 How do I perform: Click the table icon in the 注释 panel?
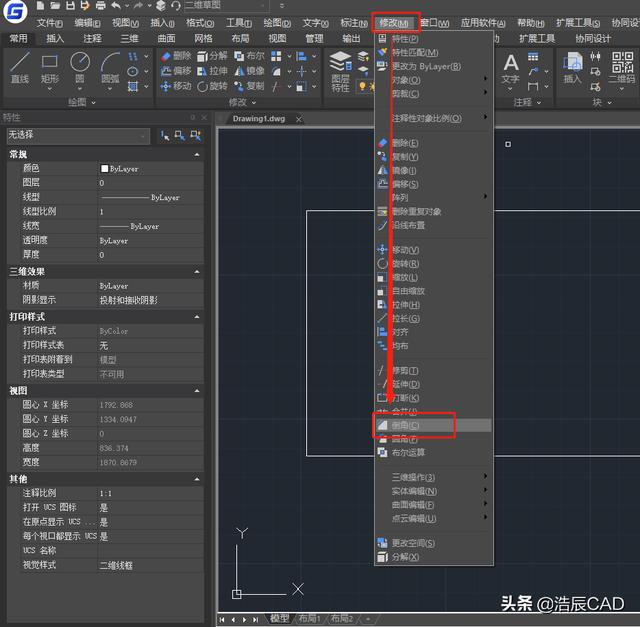[x=533, y=57]
